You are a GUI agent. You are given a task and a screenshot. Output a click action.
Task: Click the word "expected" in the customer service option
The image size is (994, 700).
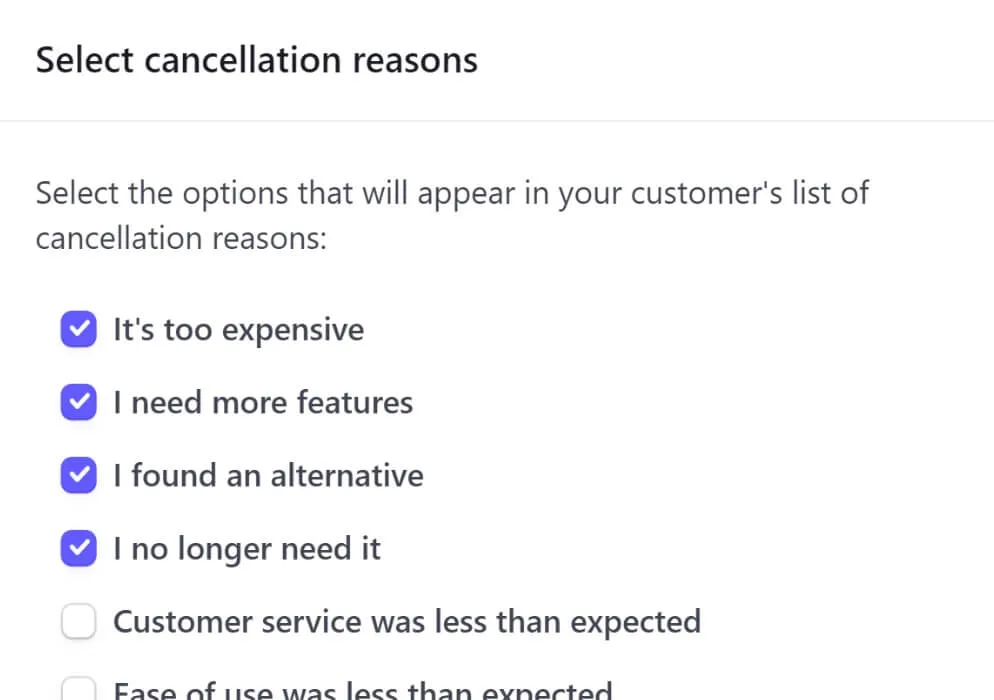[x=635, y=622]
